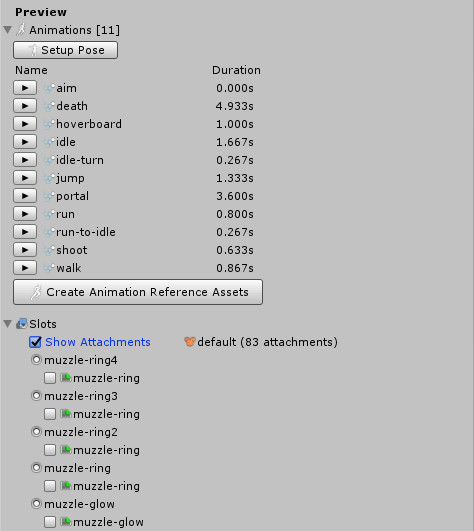
Task: Play the portal animation
Action: click(25, 196)
